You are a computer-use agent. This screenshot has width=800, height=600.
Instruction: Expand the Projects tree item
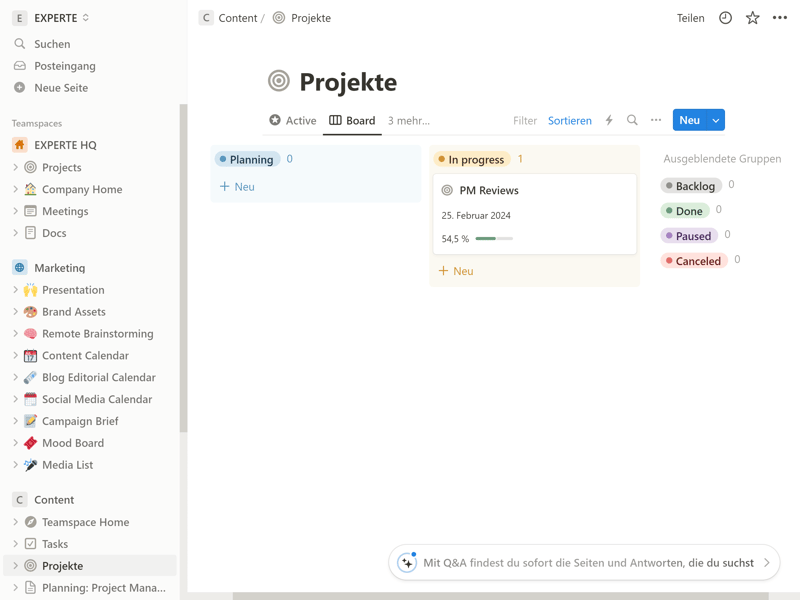(x=15, y=168)
